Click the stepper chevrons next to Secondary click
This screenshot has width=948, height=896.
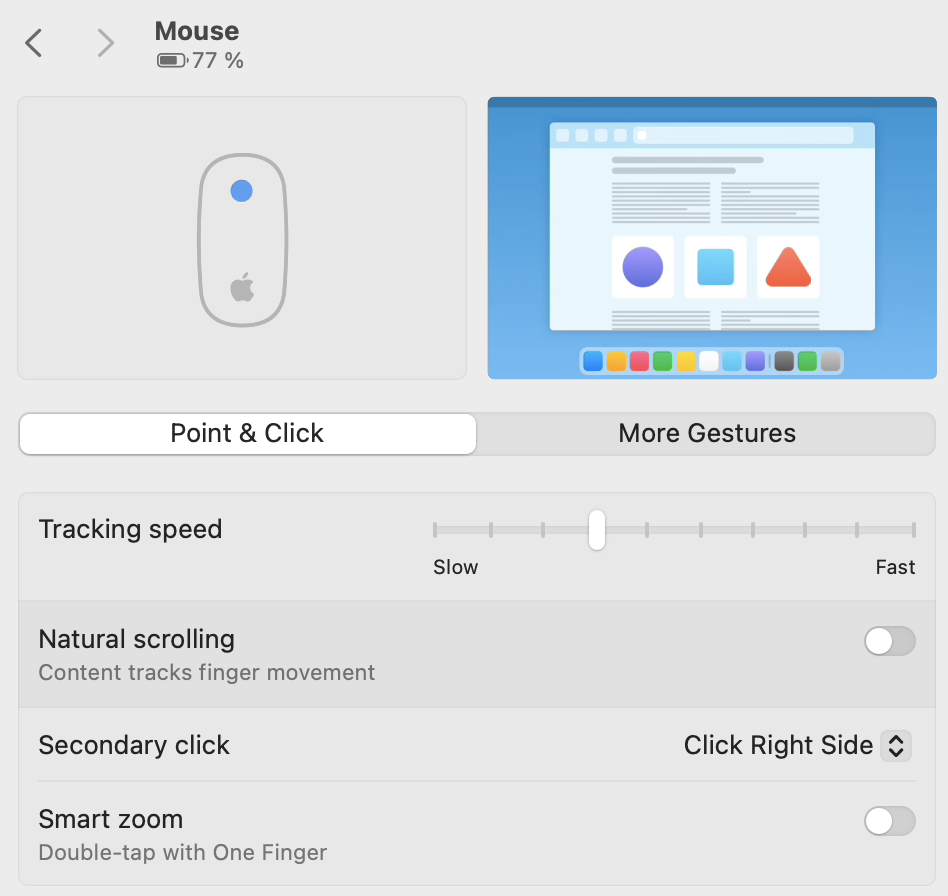[x=896, y=745]
